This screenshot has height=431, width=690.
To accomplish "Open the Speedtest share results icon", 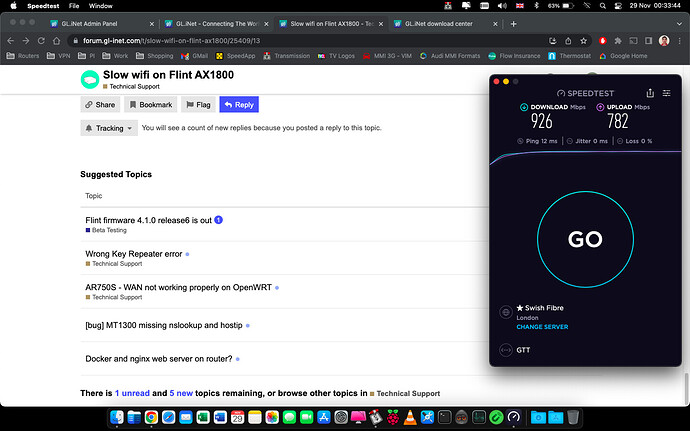I will coord(650,93).
